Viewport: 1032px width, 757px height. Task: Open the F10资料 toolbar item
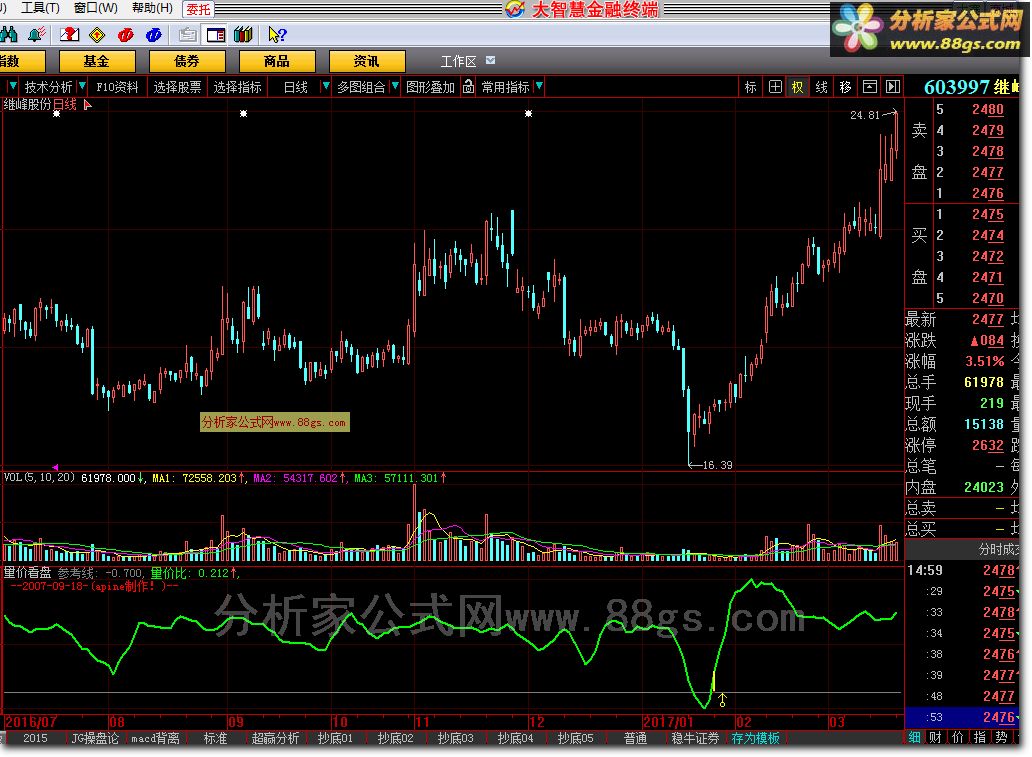[x=117, y=87]
